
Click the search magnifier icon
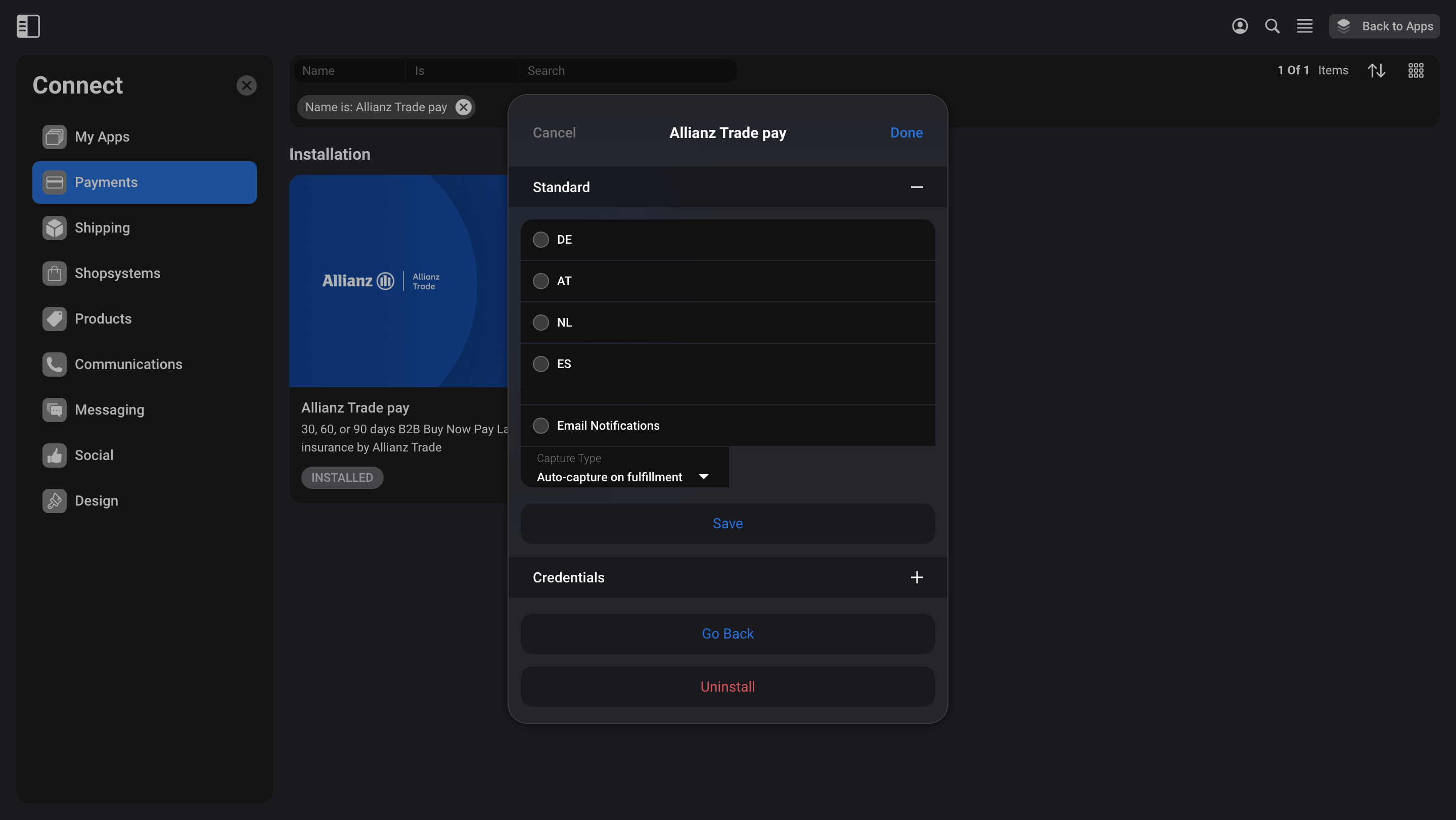[1272, 26]
